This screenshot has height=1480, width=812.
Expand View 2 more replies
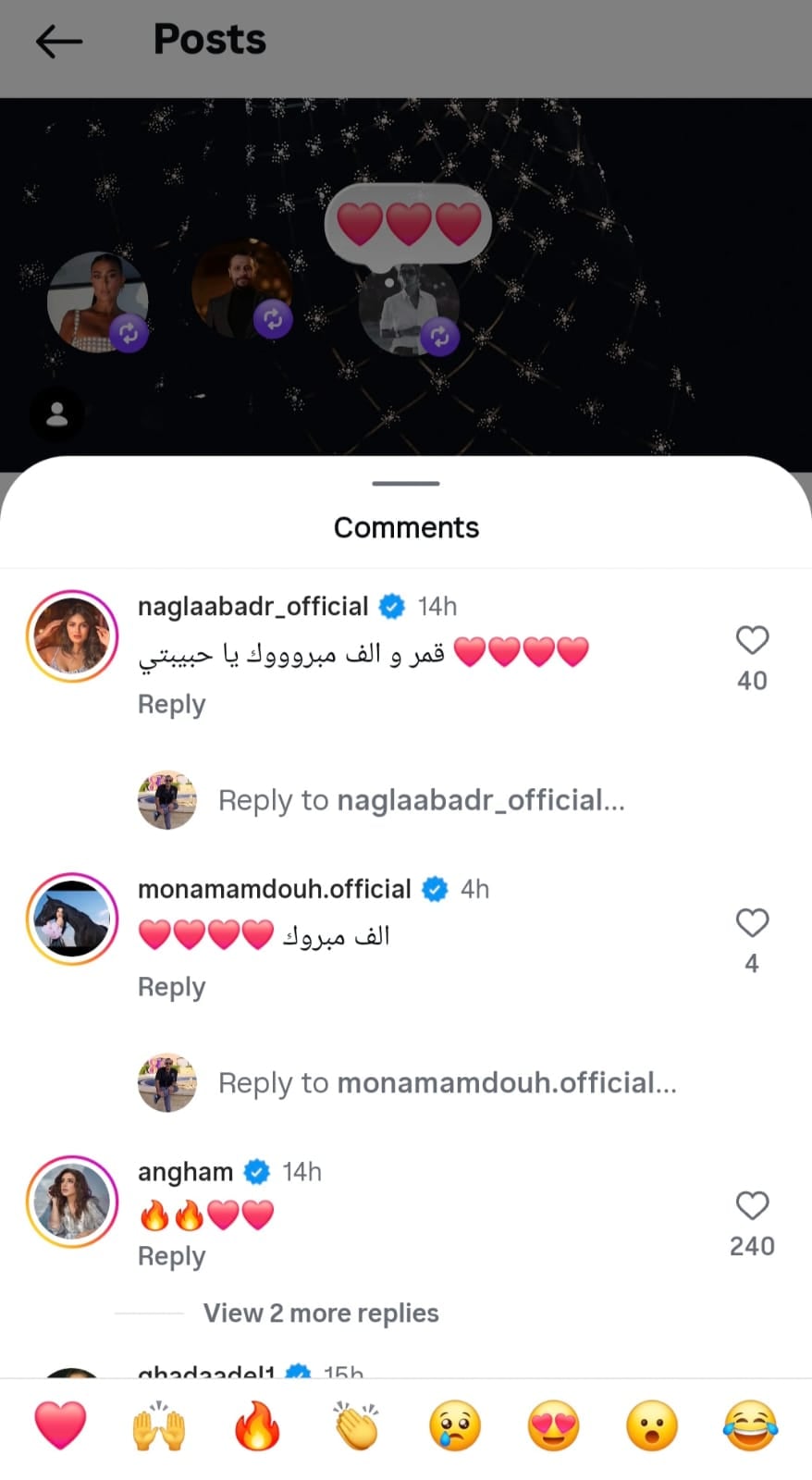321,1313
